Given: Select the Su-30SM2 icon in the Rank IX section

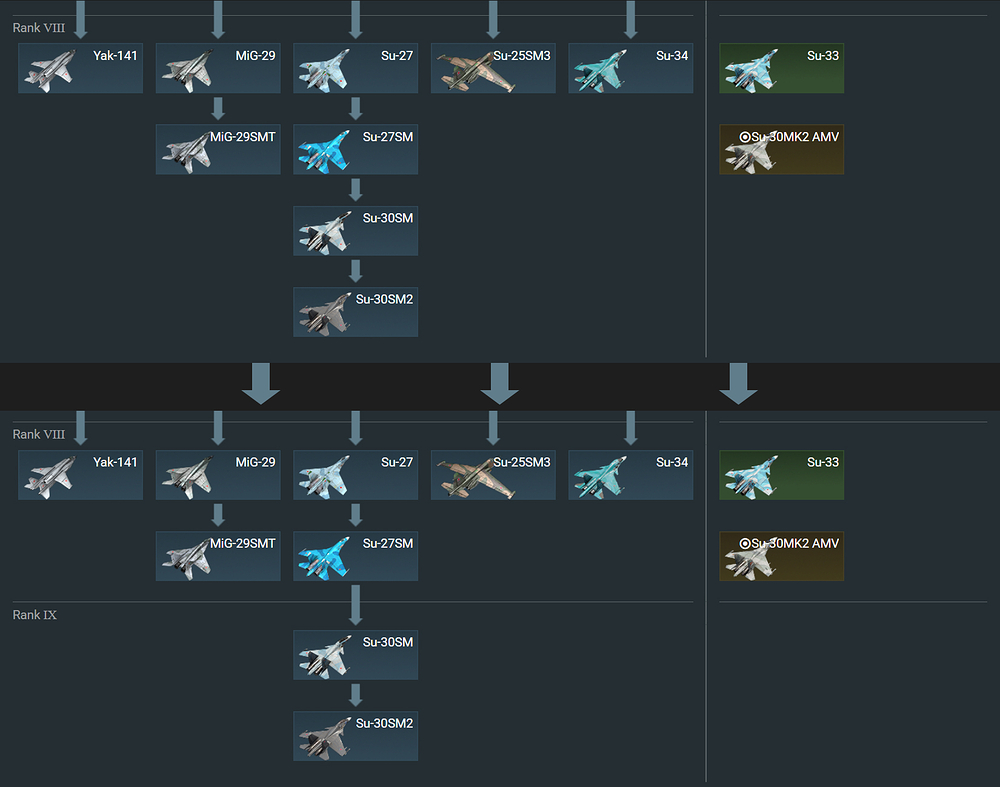Looking at the screenshot, I should 325,739.
